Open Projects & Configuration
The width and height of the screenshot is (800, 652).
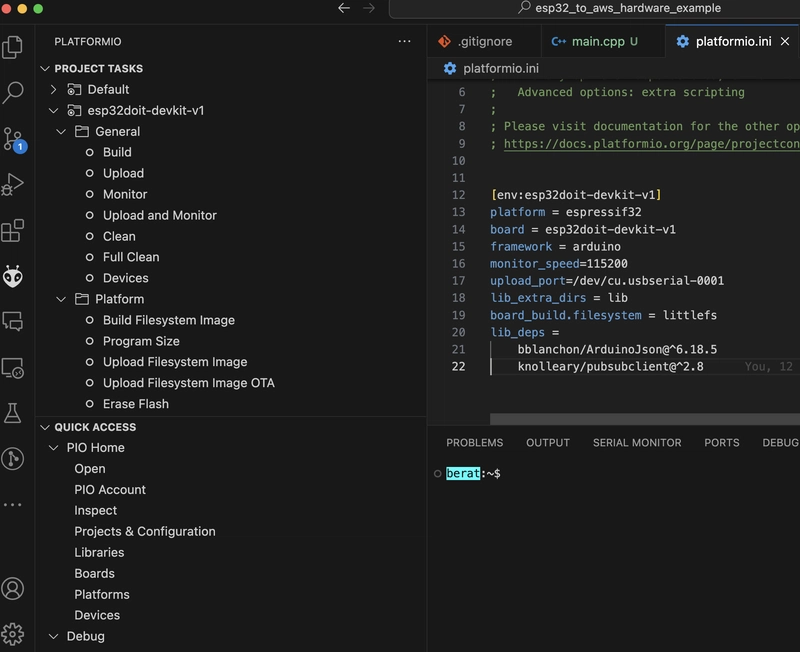tap(144, 531)
